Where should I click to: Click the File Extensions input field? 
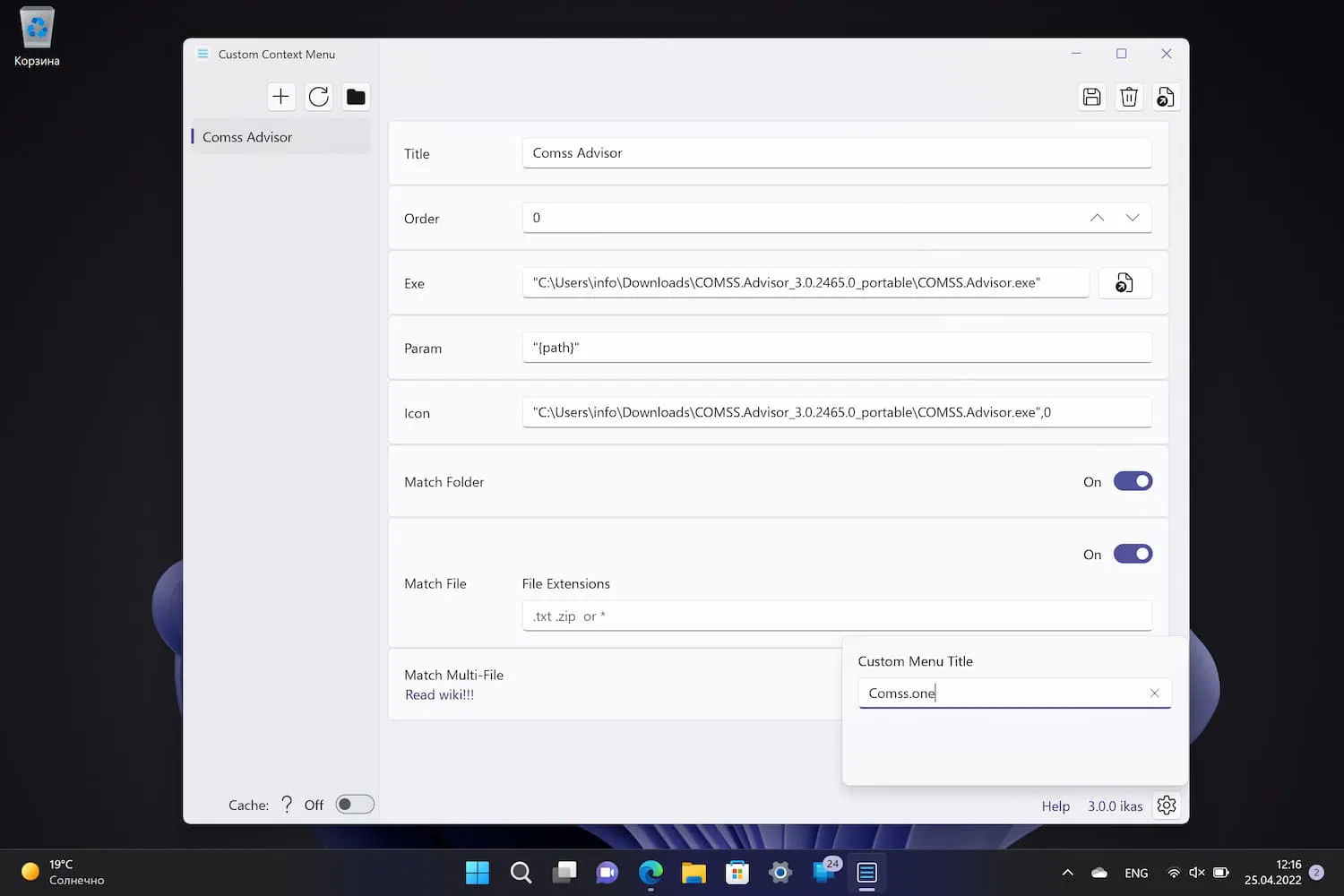(x=837, y=616)
